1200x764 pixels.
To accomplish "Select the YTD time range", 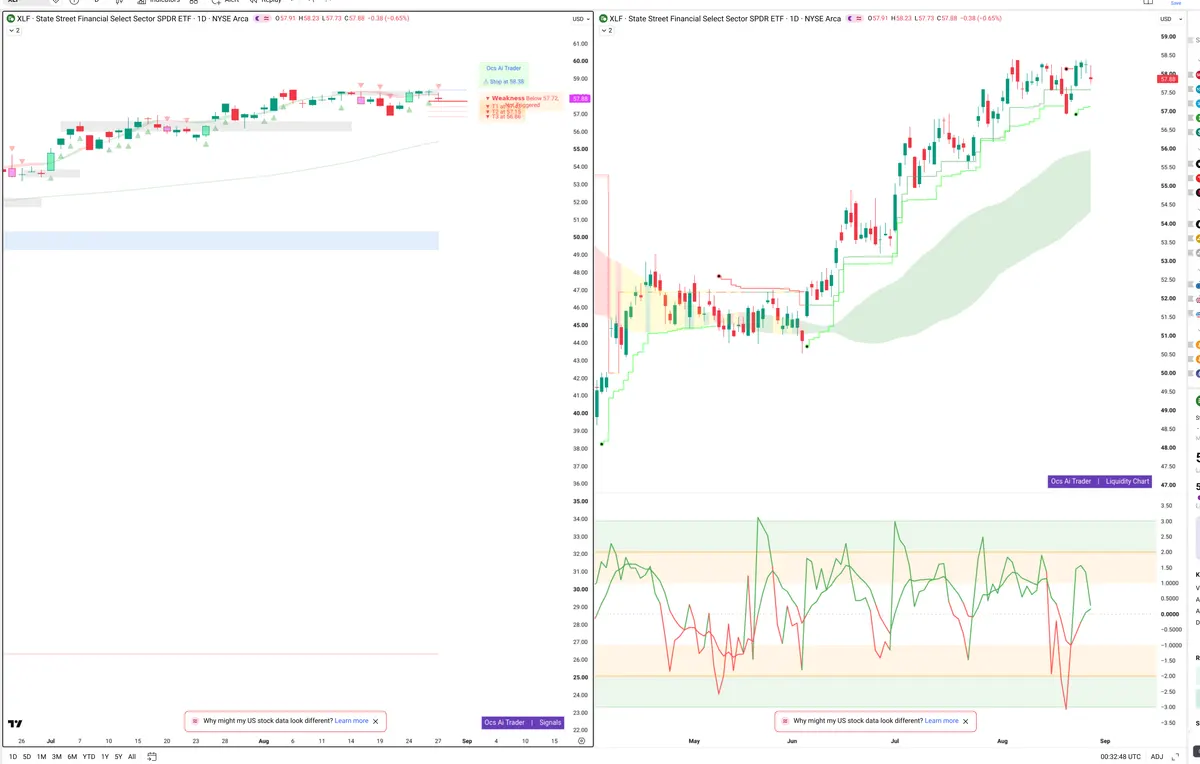I will click(x=89, y=757).
